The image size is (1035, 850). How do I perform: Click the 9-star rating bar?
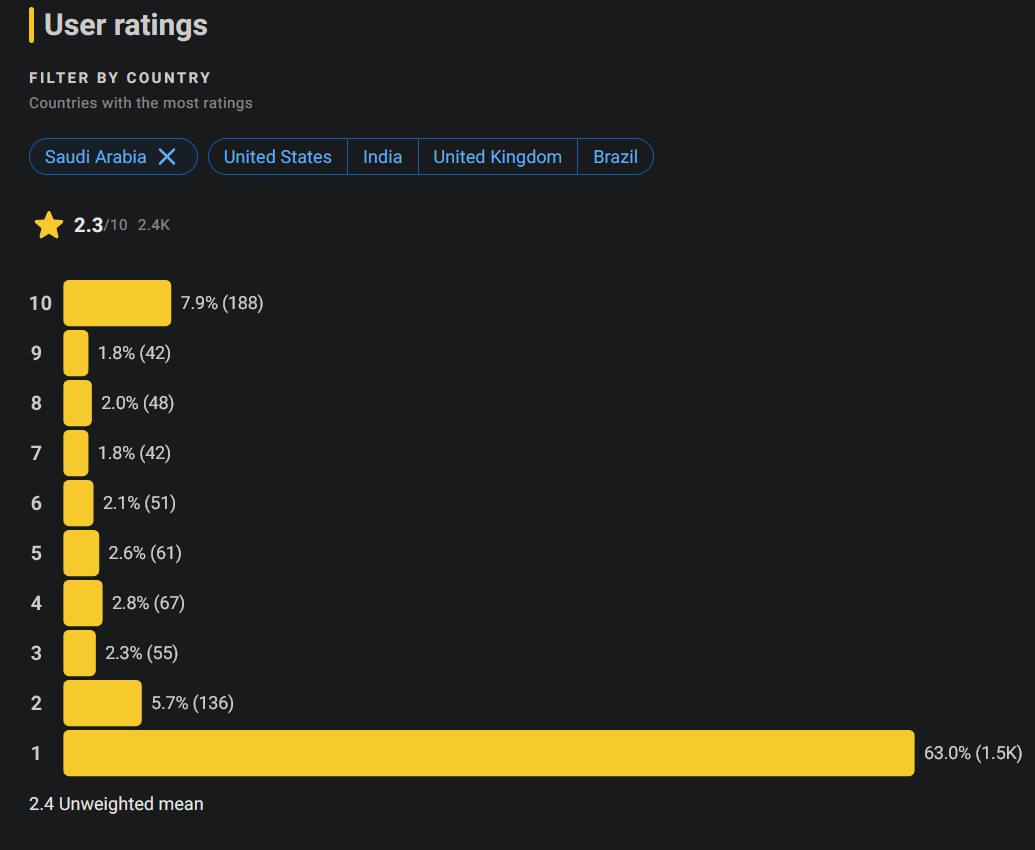76,353
